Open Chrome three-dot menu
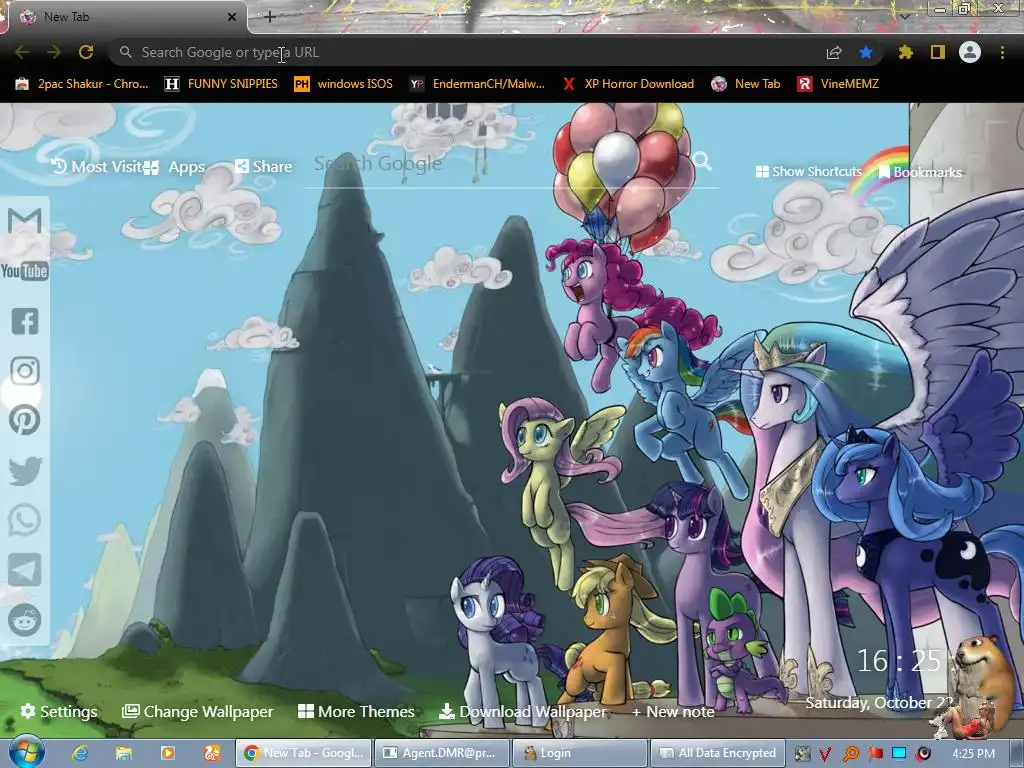The width and height of the screenshot is (1024, 768). [1002, 52]
